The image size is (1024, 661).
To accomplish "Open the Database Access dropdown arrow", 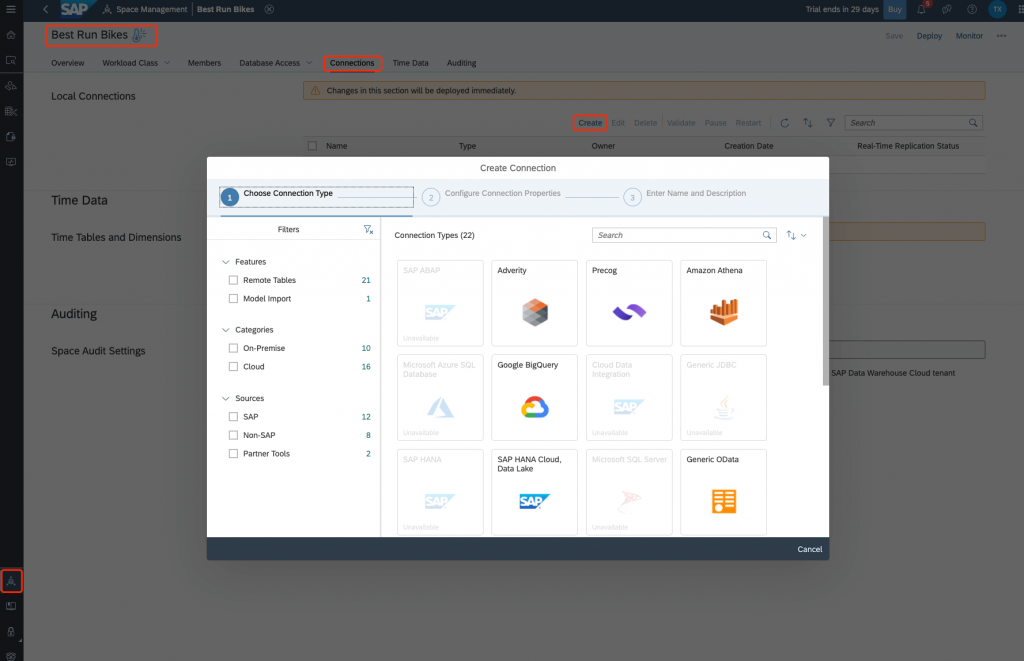I will tap(309, 63).
